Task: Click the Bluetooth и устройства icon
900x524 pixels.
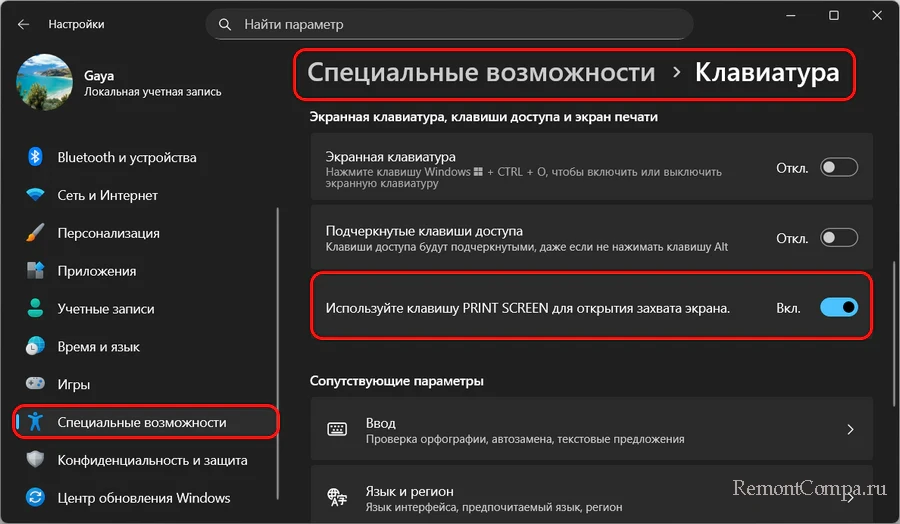Action: (35, 157)
